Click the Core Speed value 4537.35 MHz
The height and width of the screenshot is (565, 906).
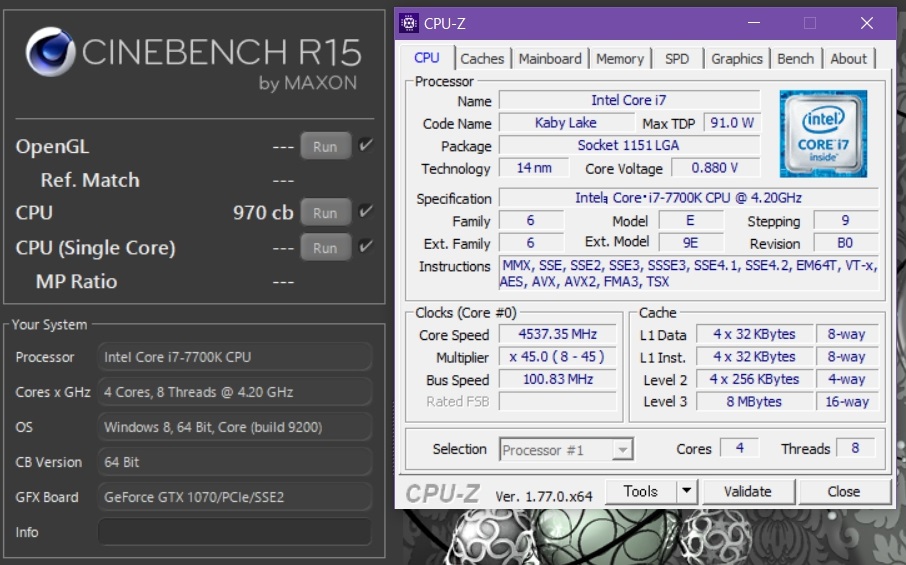coord(558,334)
